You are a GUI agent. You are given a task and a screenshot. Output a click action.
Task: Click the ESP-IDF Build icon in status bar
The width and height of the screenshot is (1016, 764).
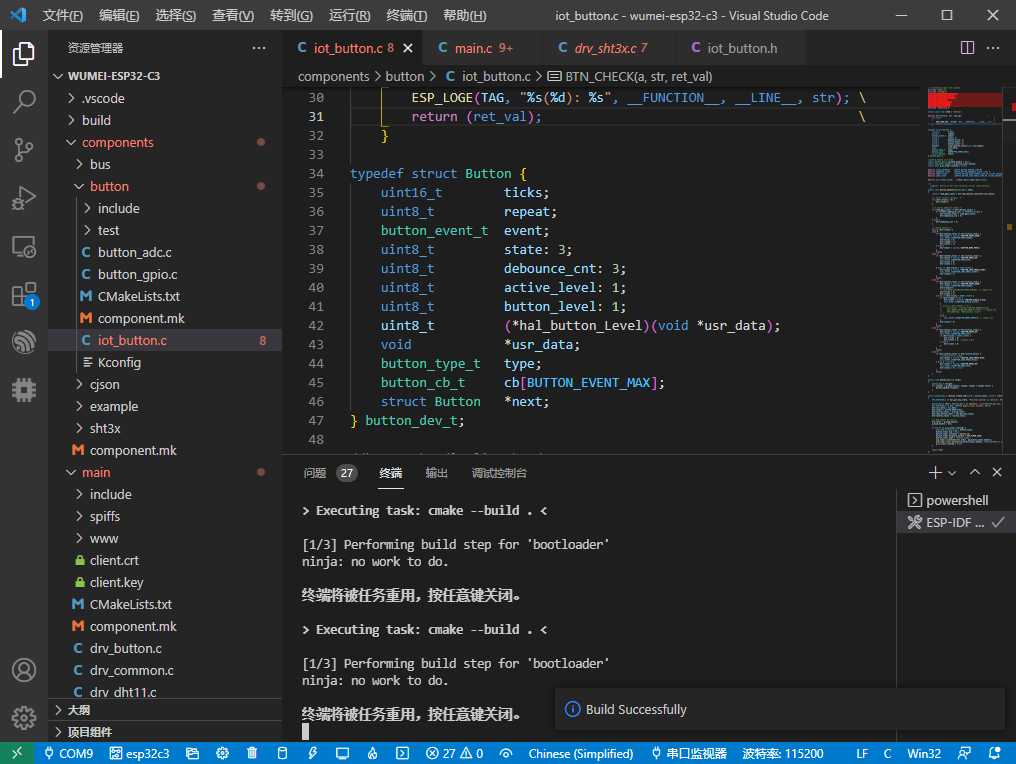point(281,753)
